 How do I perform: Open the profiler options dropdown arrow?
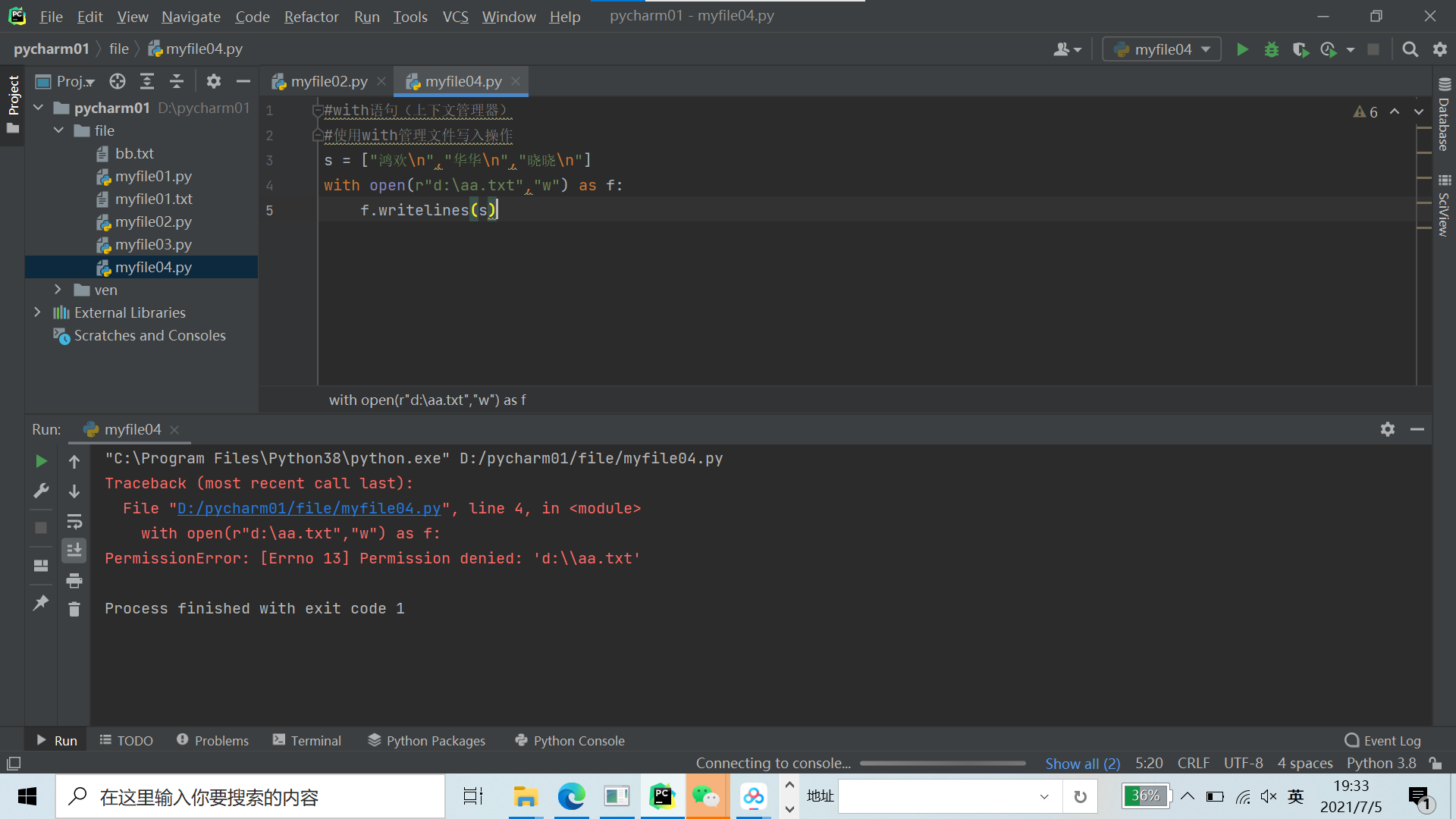(x=1351, y=49)
